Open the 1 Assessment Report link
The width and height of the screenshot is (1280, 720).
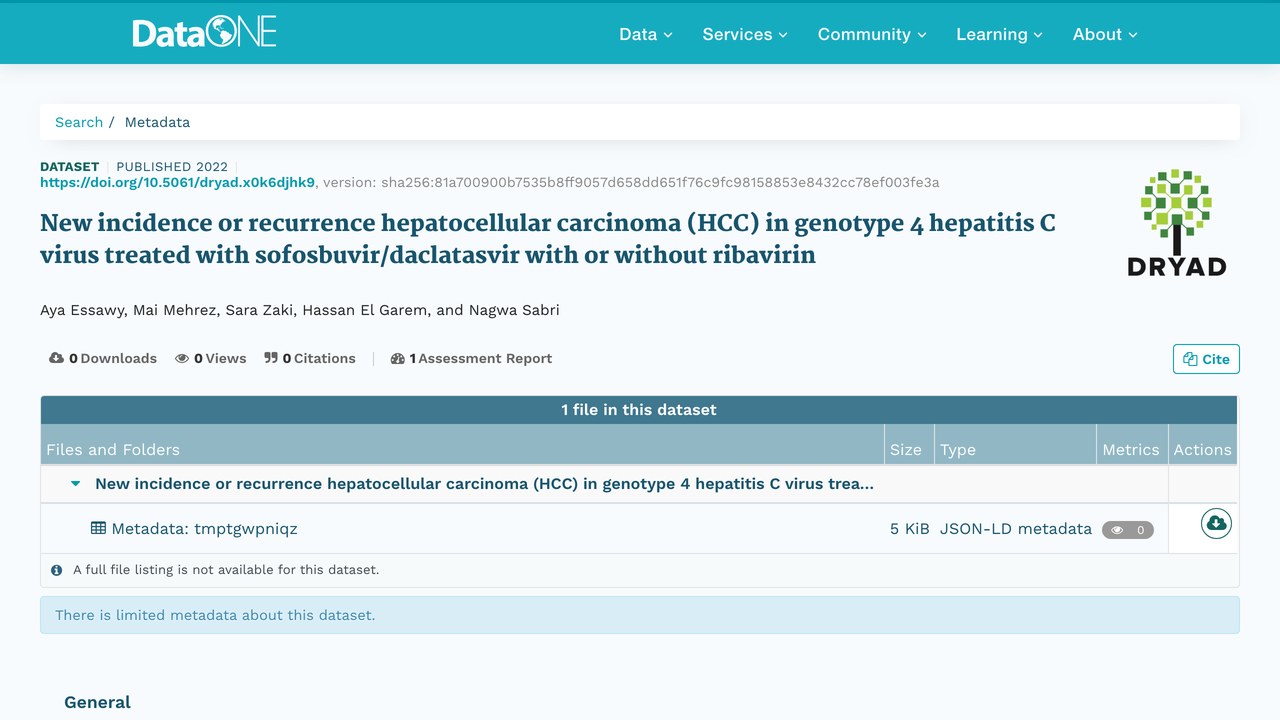click(471, 358)
